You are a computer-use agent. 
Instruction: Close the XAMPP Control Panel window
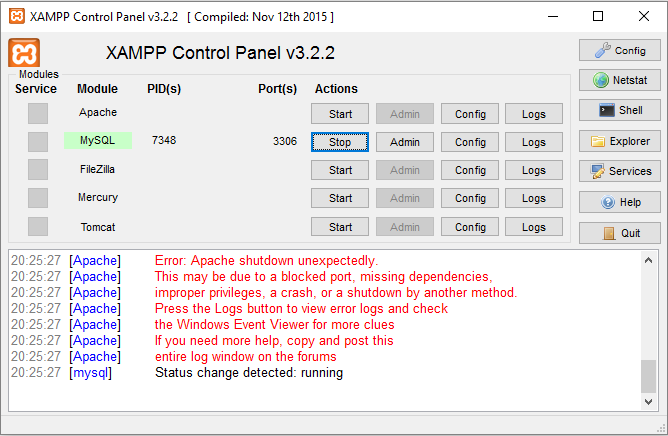[x=644, y=16]
